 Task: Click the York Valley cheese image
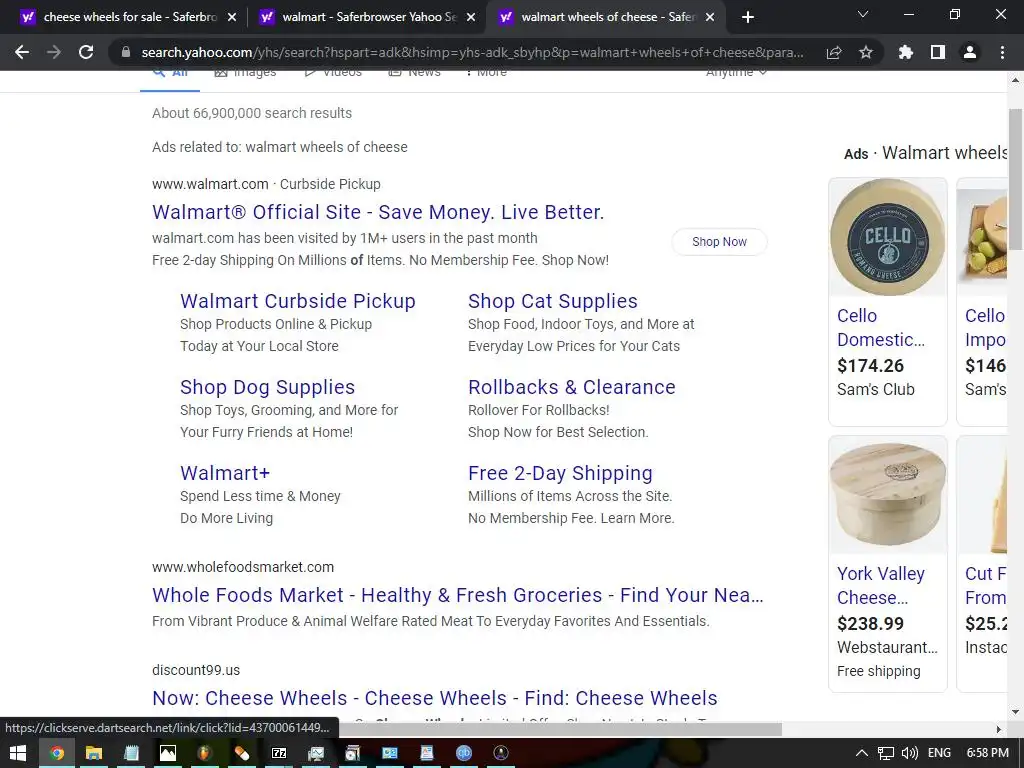888,496
